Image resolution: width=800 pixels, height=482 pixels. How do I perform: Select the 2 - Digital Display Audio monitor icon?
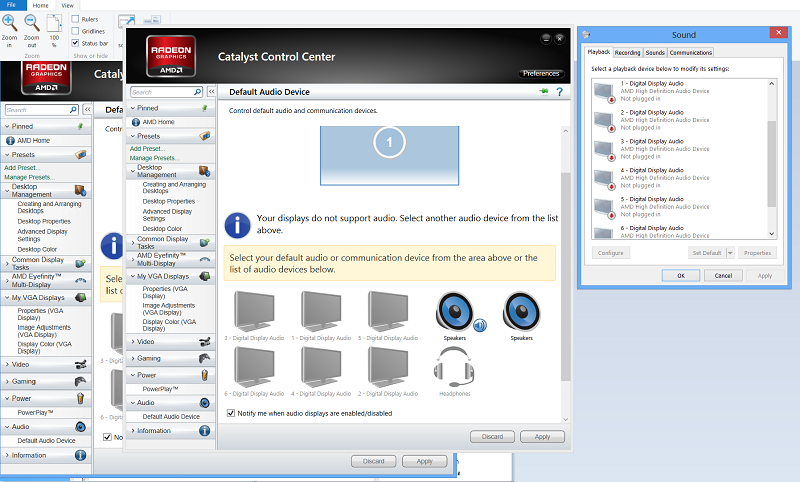(388, 367)
